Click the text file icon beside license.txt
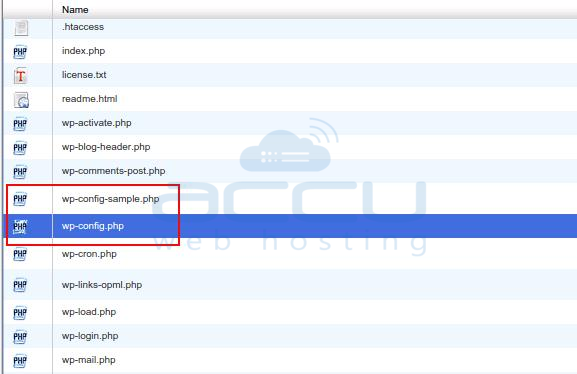The height and width of the screenshot is (374, 577). (x=21, y=76)
